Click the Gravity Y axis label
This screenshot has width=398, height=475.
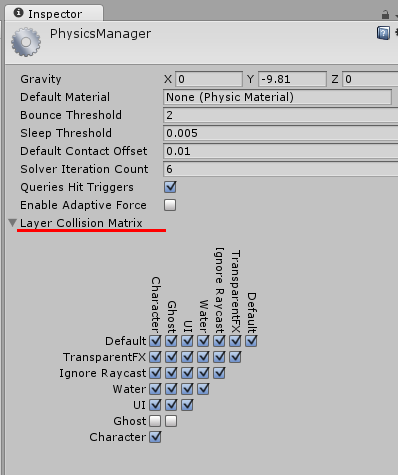click(250, 79)
